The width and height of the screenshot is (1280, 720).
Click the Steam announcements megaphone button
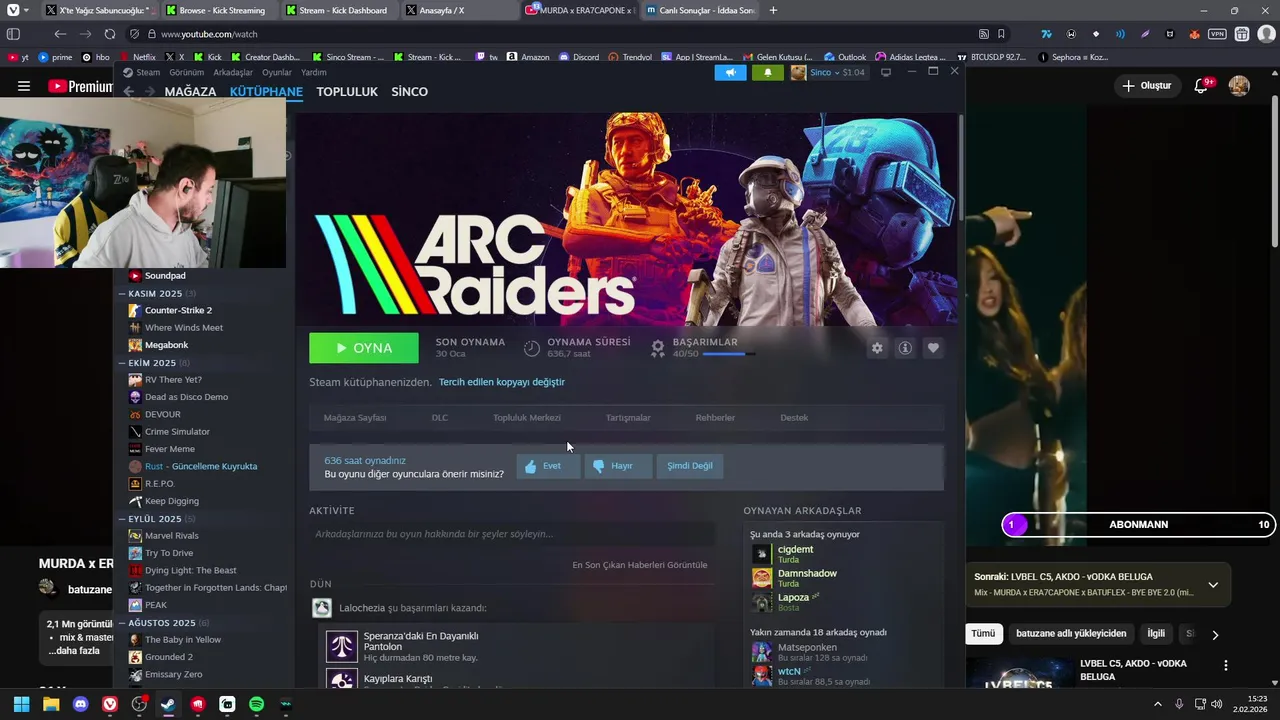coord(731,72)
